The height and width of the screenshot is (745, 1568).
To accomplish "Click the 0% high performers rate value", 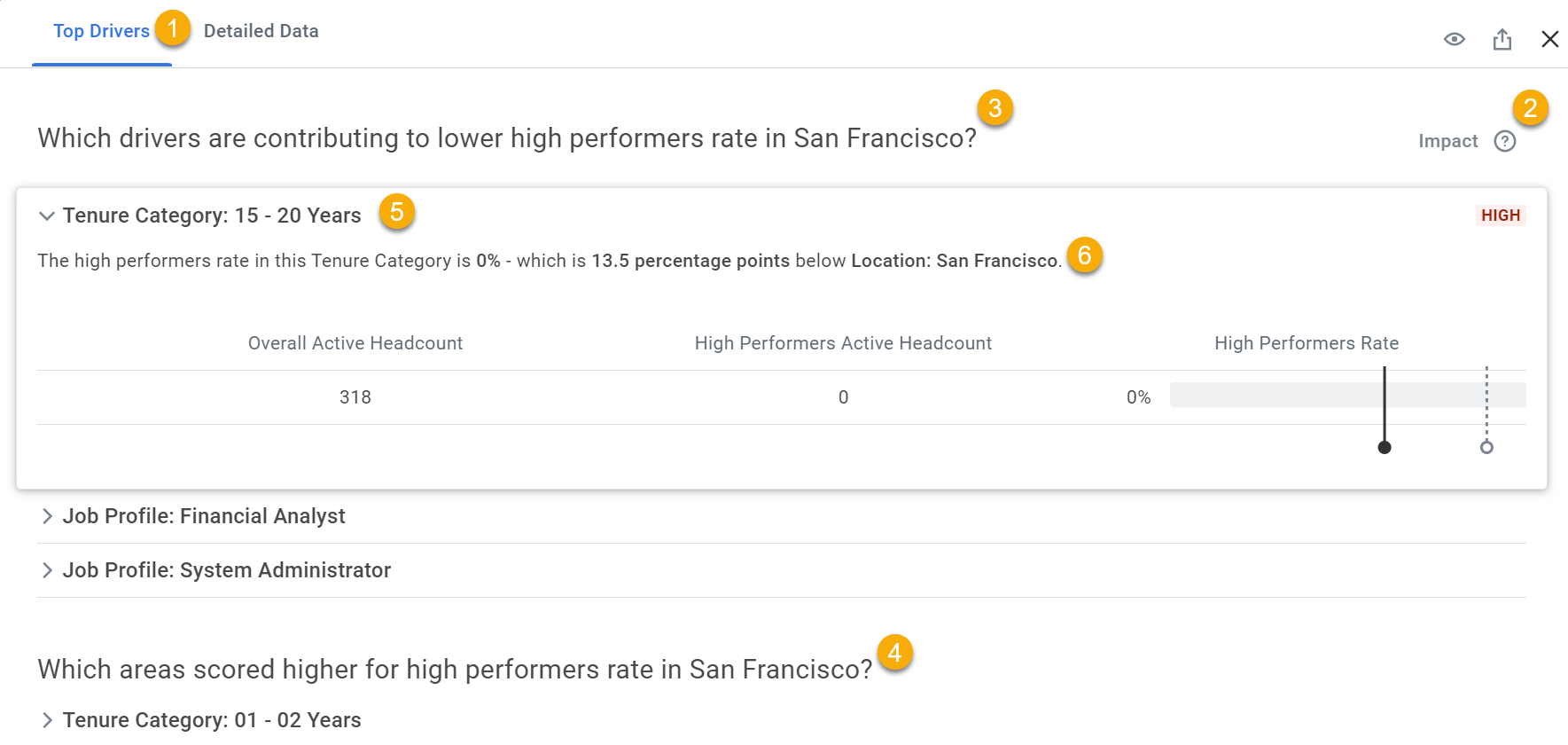I will (x=1138, y=397).
